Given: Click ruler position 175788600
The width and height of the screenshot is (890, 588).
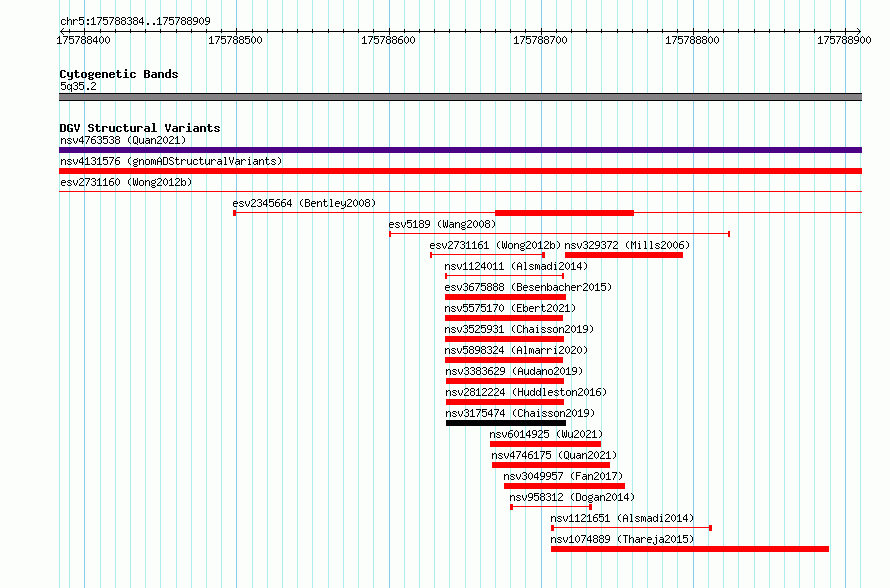Looking at the screenshot, I should [x=388, y=40].
